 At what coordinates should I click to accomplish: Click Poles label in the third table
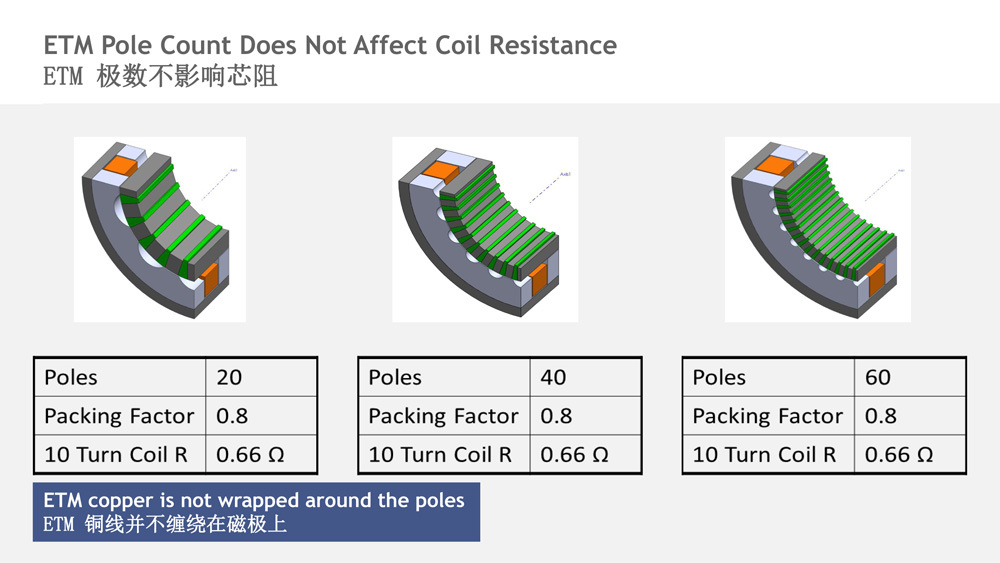[x=719, y=377]
